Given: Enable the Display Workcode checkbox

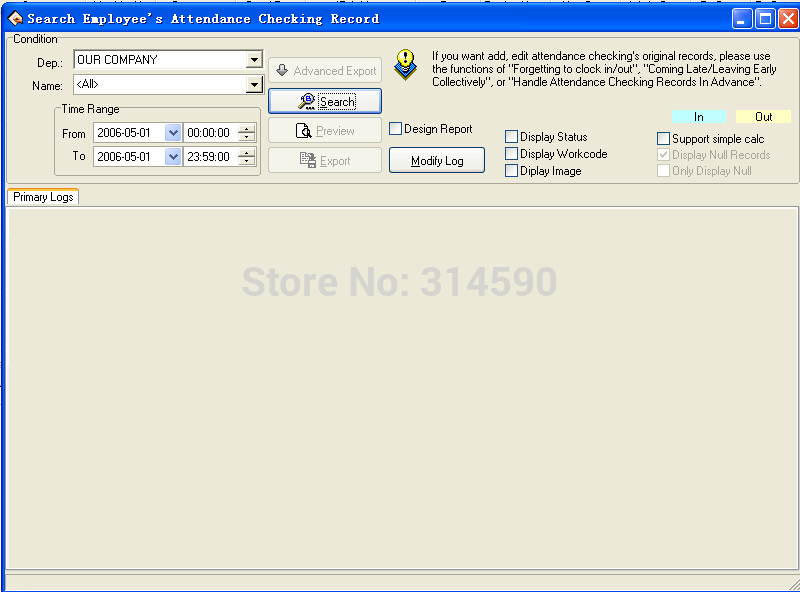Looking at the screenshot, I should click(512, 154).
